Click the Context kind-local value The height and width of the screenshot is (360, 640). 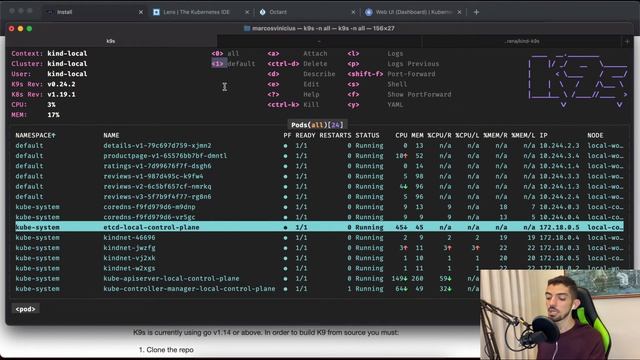click(x=67, y=53)
